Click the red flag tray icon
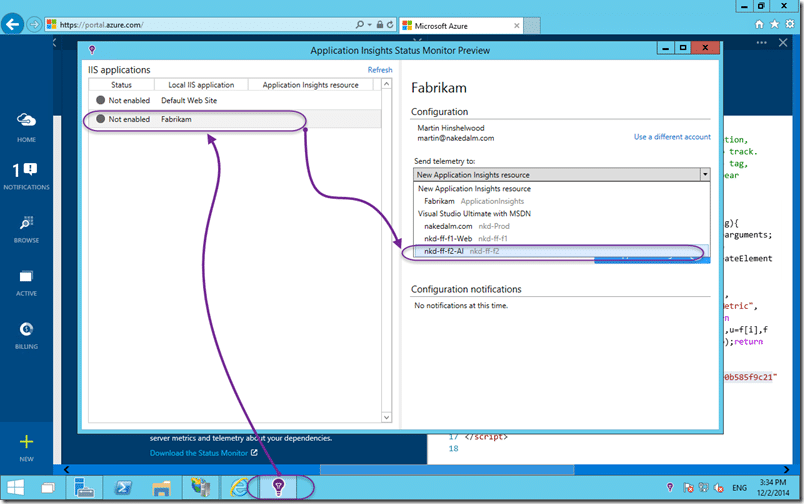 click(688, 488)
